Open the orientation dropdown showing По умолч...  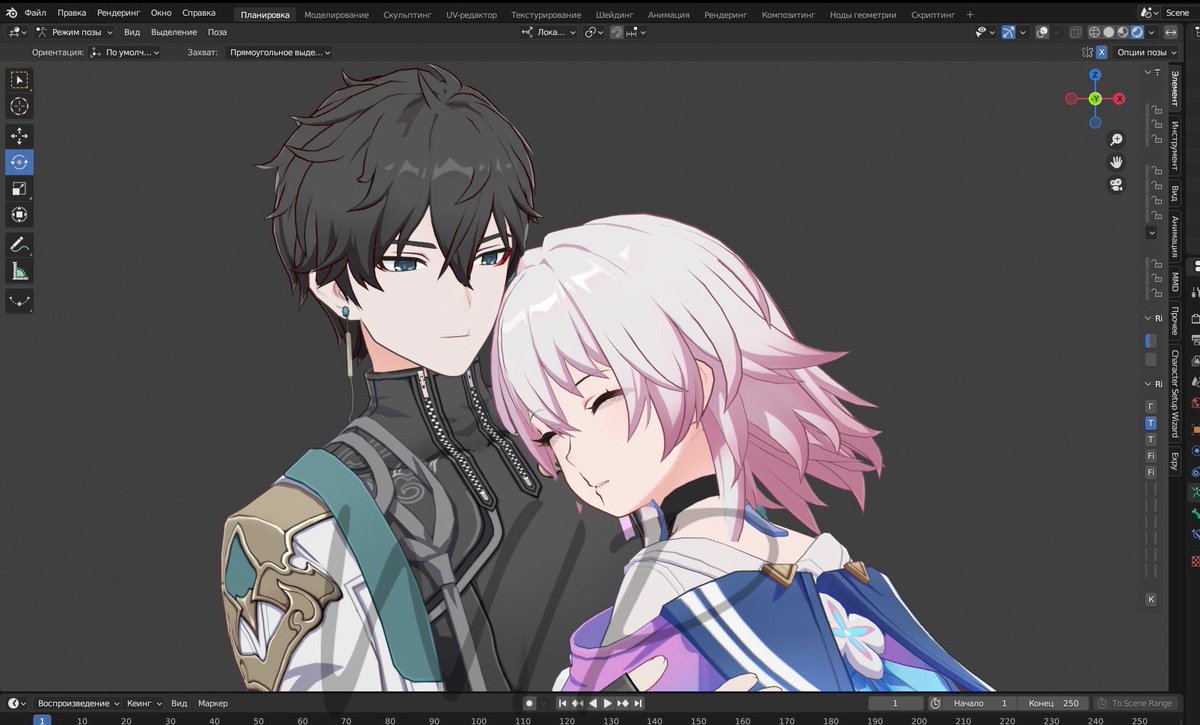[125, 52]
